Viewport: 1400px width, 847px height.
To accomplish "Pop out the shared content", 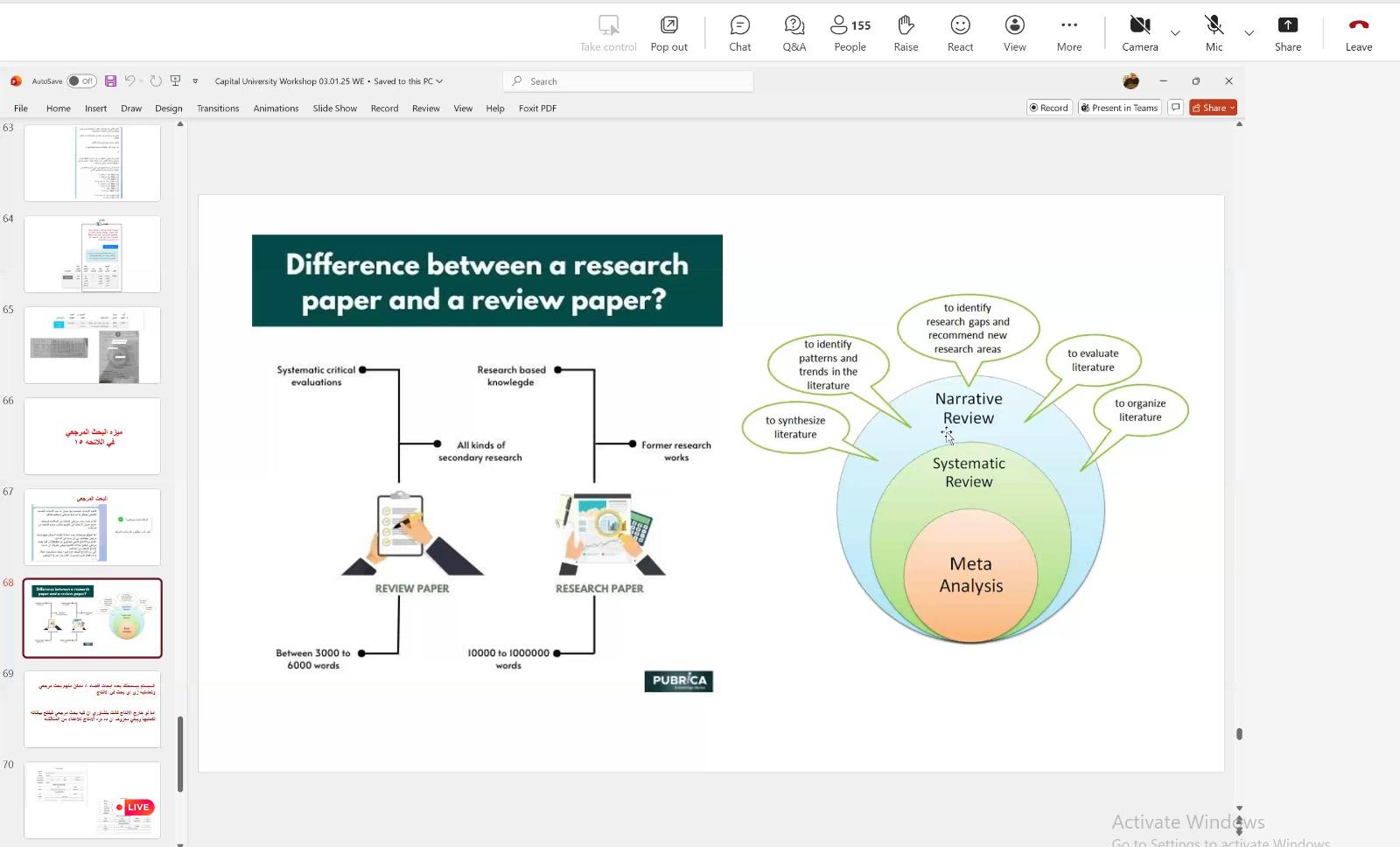I will point(668,33).
